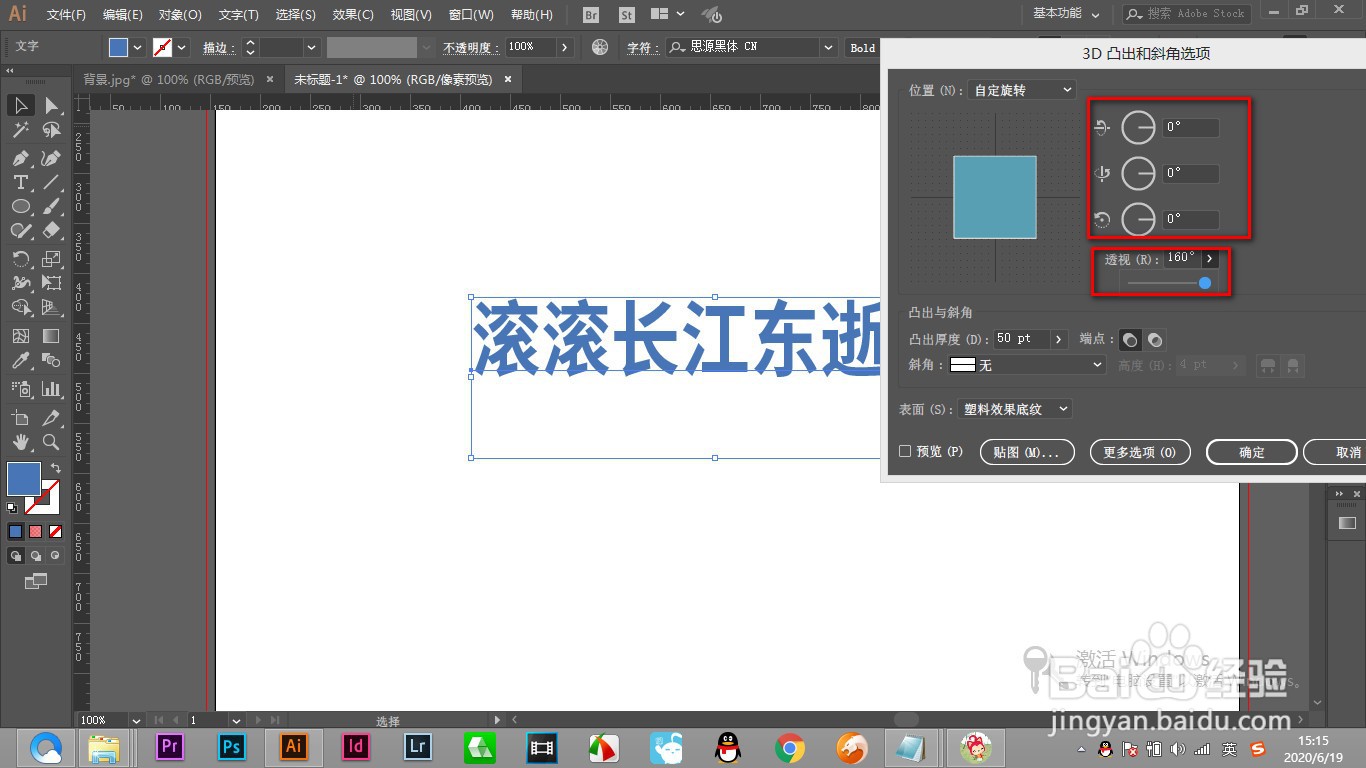
Task: Open the 窗口(W) menu
Action: coord(471,15)
